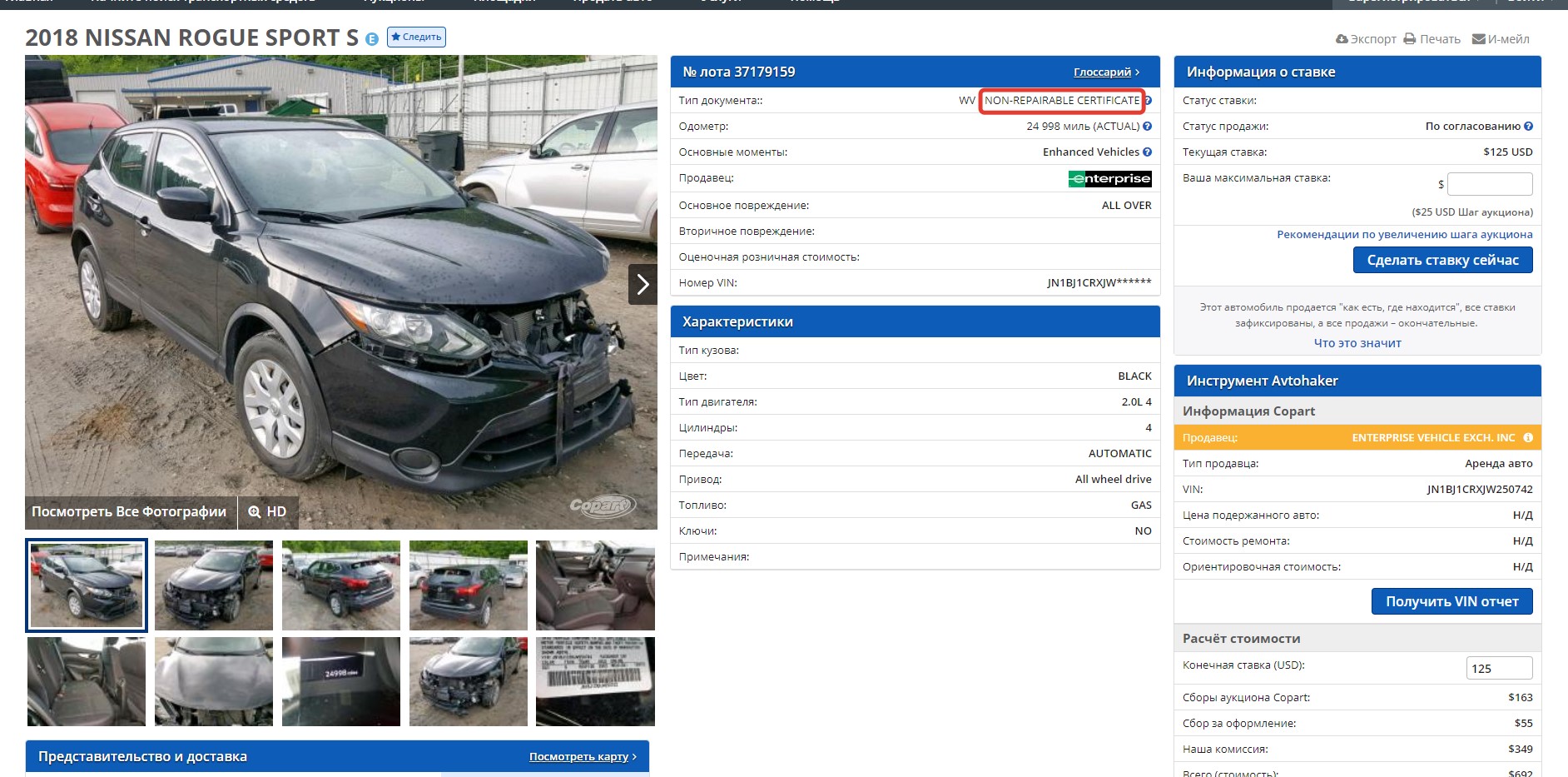Click the № лота 37179159 header

739,72
